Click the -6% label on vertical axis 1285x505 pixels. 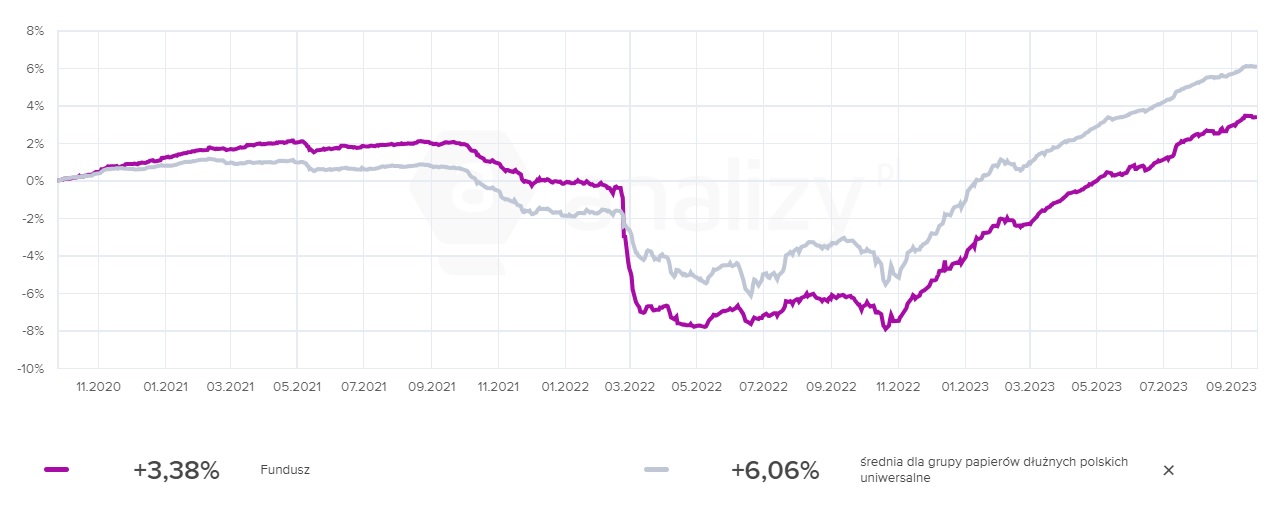34,293
